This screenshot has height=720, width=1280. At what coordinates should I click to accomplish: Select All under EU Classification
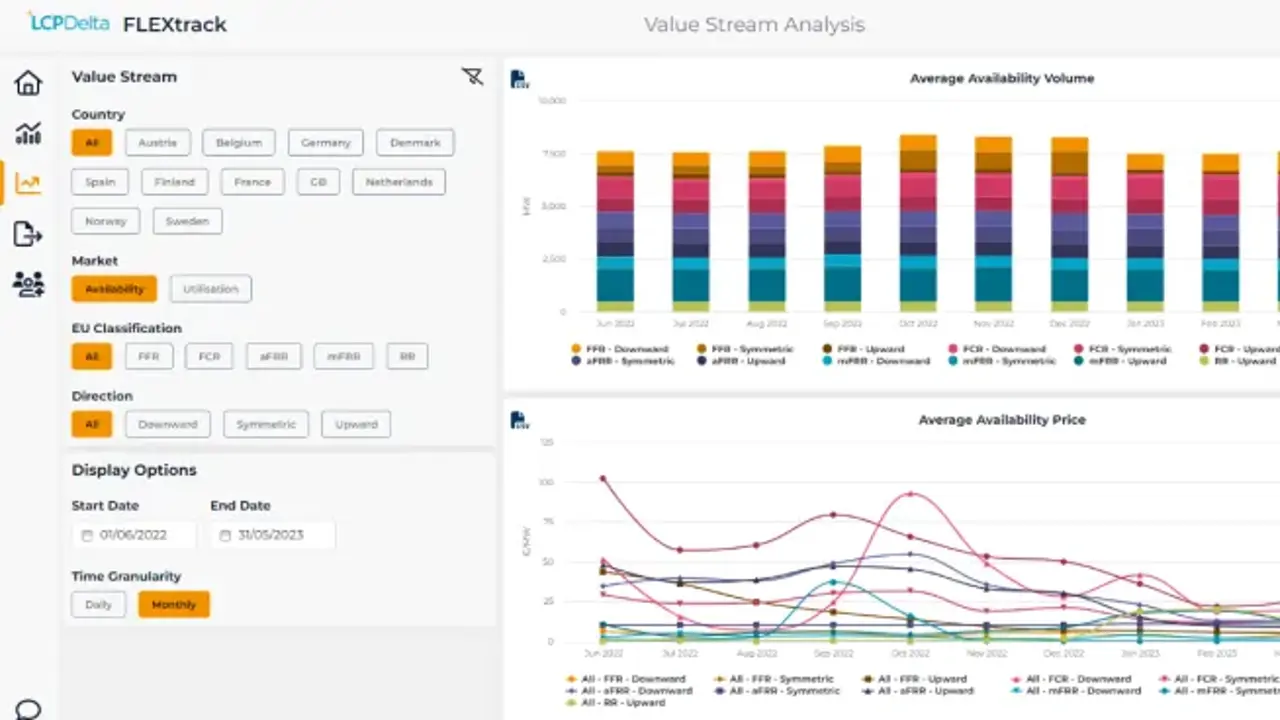(x=92, y=356)
